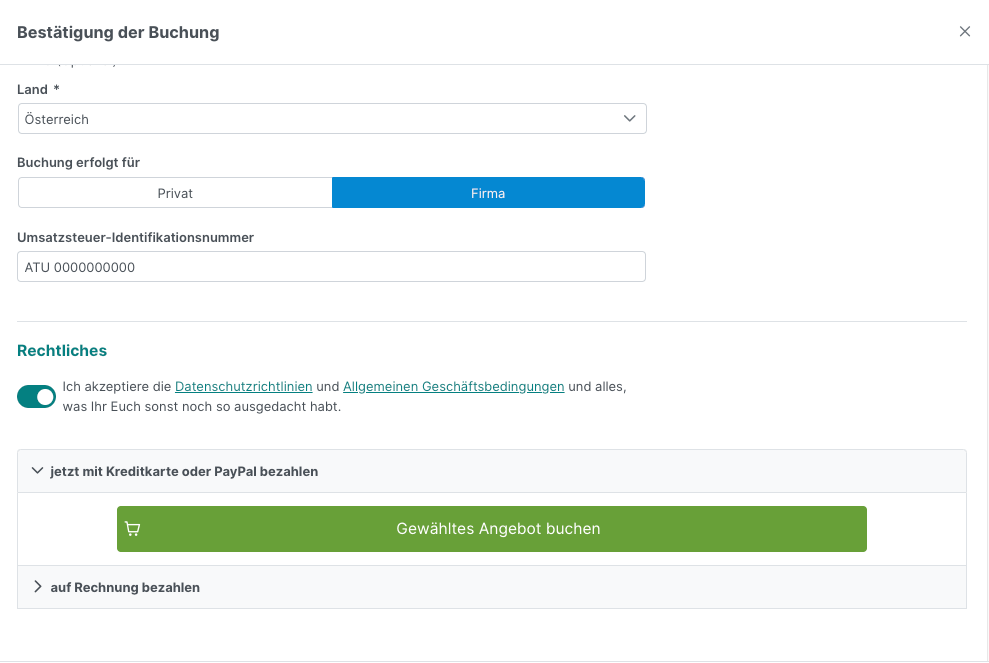The width and height of the screenshot is (989, 663).
Task: Disable the Rechtliches acceptance switch
Action: click(36, 396)
